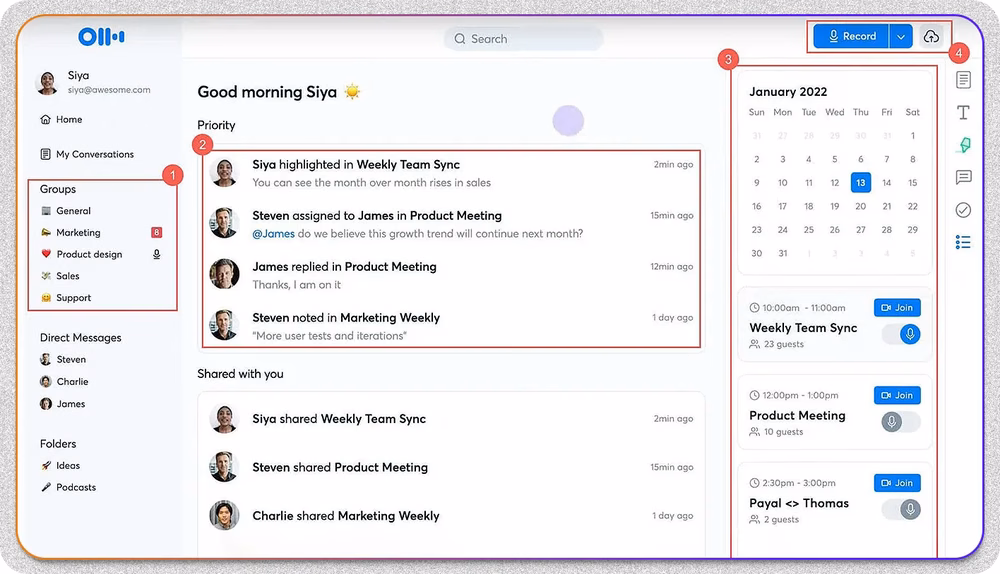
Task: Open the transcript document icon in right rail
Action: (x=963, y=80)
